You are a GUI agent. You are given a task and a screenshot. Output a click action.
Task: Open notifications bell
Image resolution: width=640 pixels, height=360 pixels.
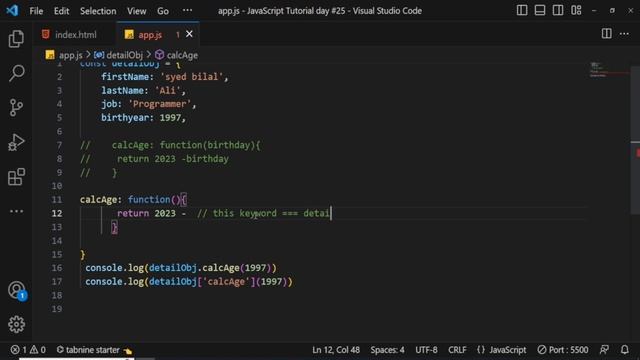624,350
